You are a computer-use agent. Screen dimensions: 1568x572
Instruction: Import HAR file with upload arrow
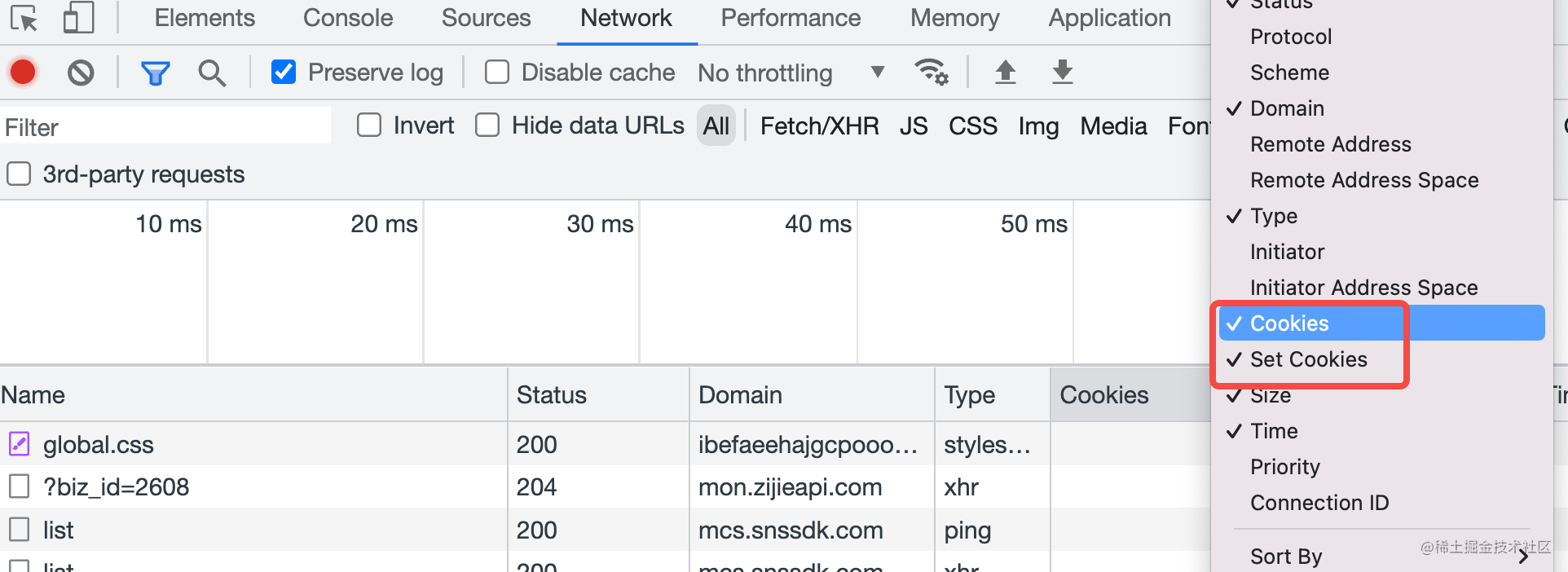pyautogui.click(x=1006, y=73)
